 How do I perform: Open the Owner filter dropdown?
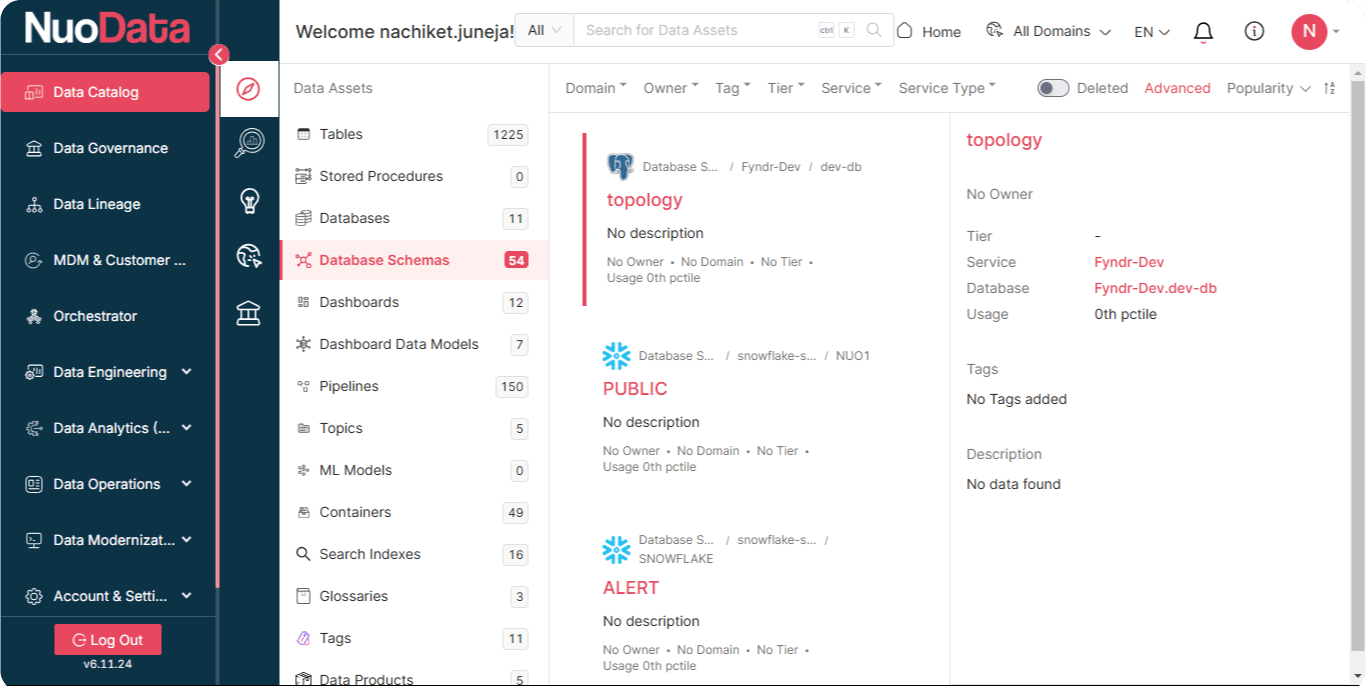(x=671, y=88)
